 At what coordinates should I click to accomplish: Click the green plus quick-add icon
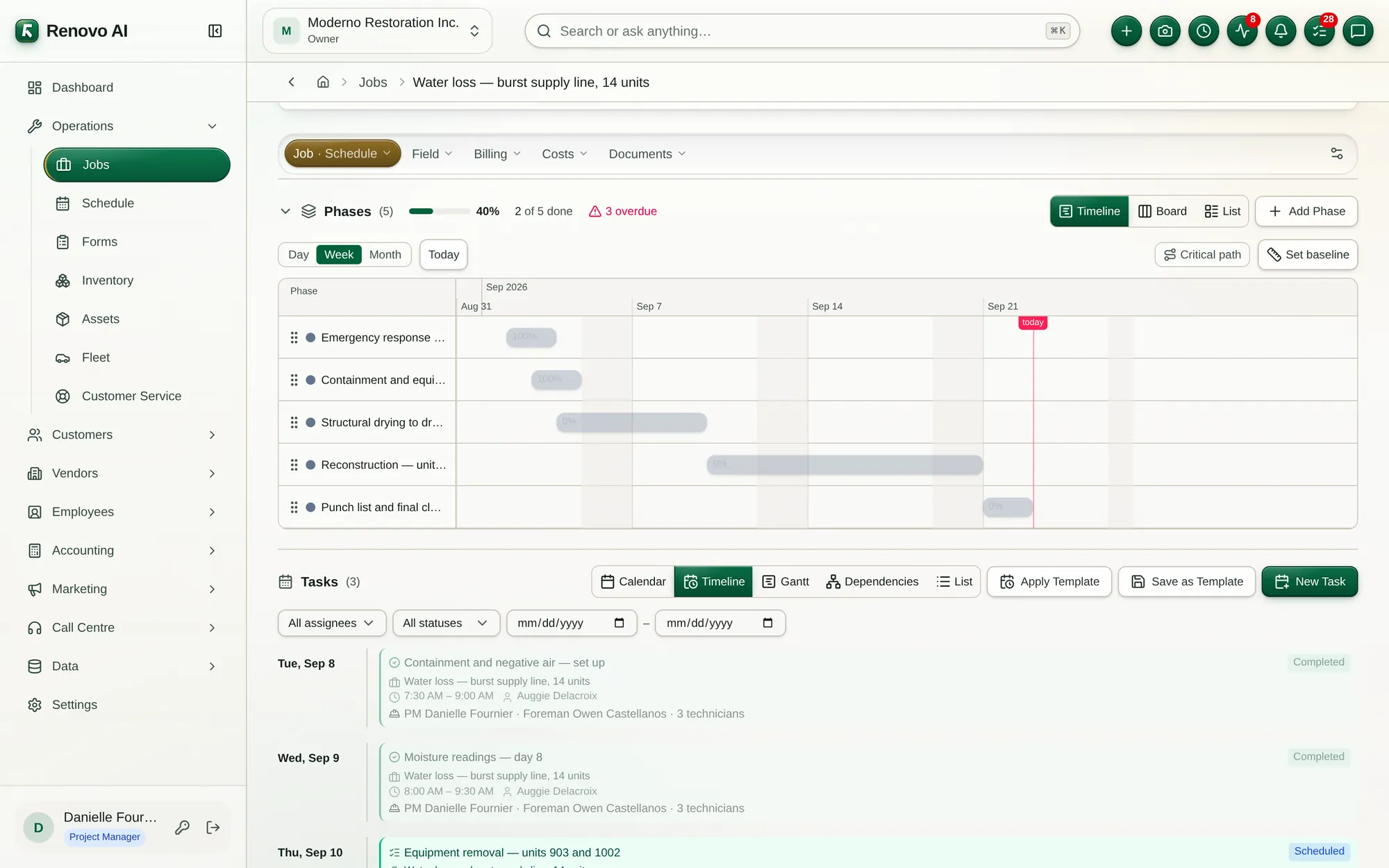[1126, 31]
